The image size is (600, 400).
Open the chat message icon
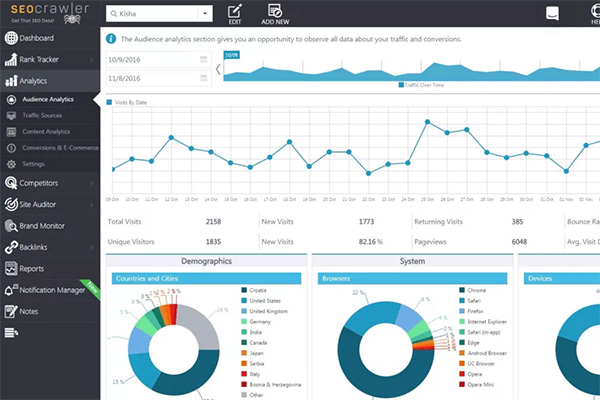click(x=553, y=12)
